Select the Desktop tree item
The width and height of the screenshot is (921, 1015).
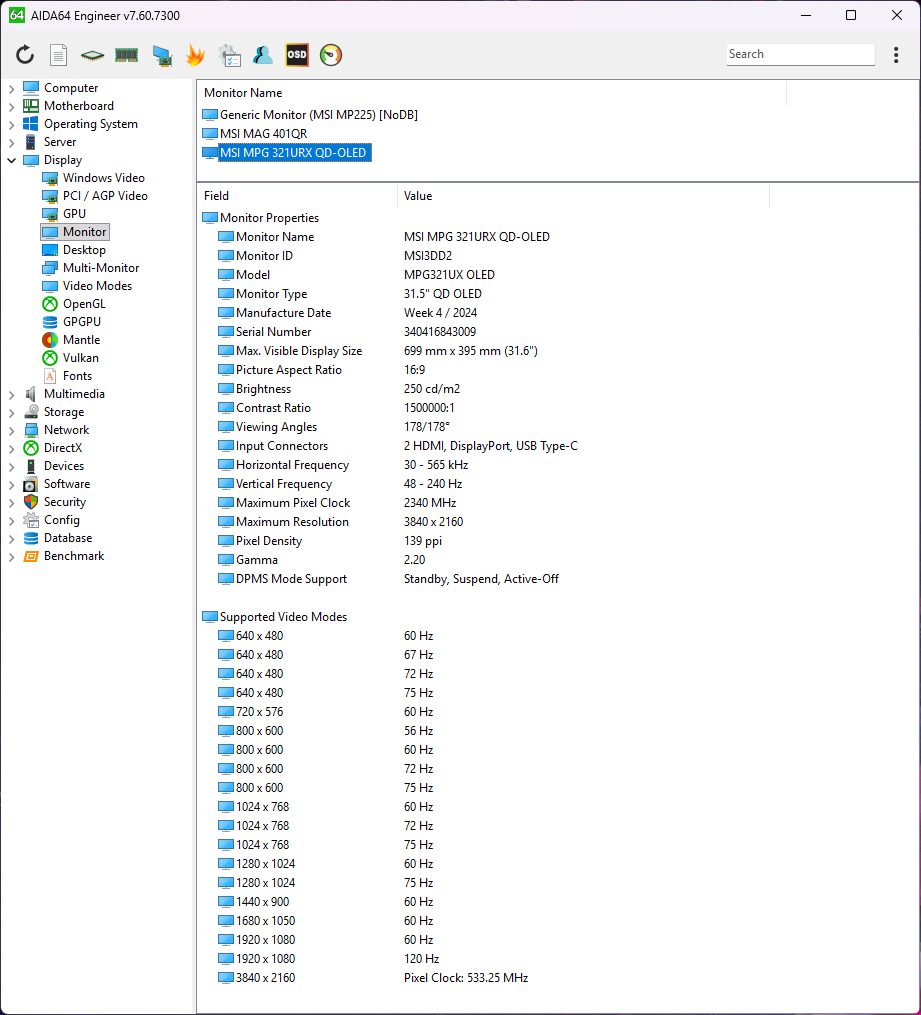tap(84, 250)
